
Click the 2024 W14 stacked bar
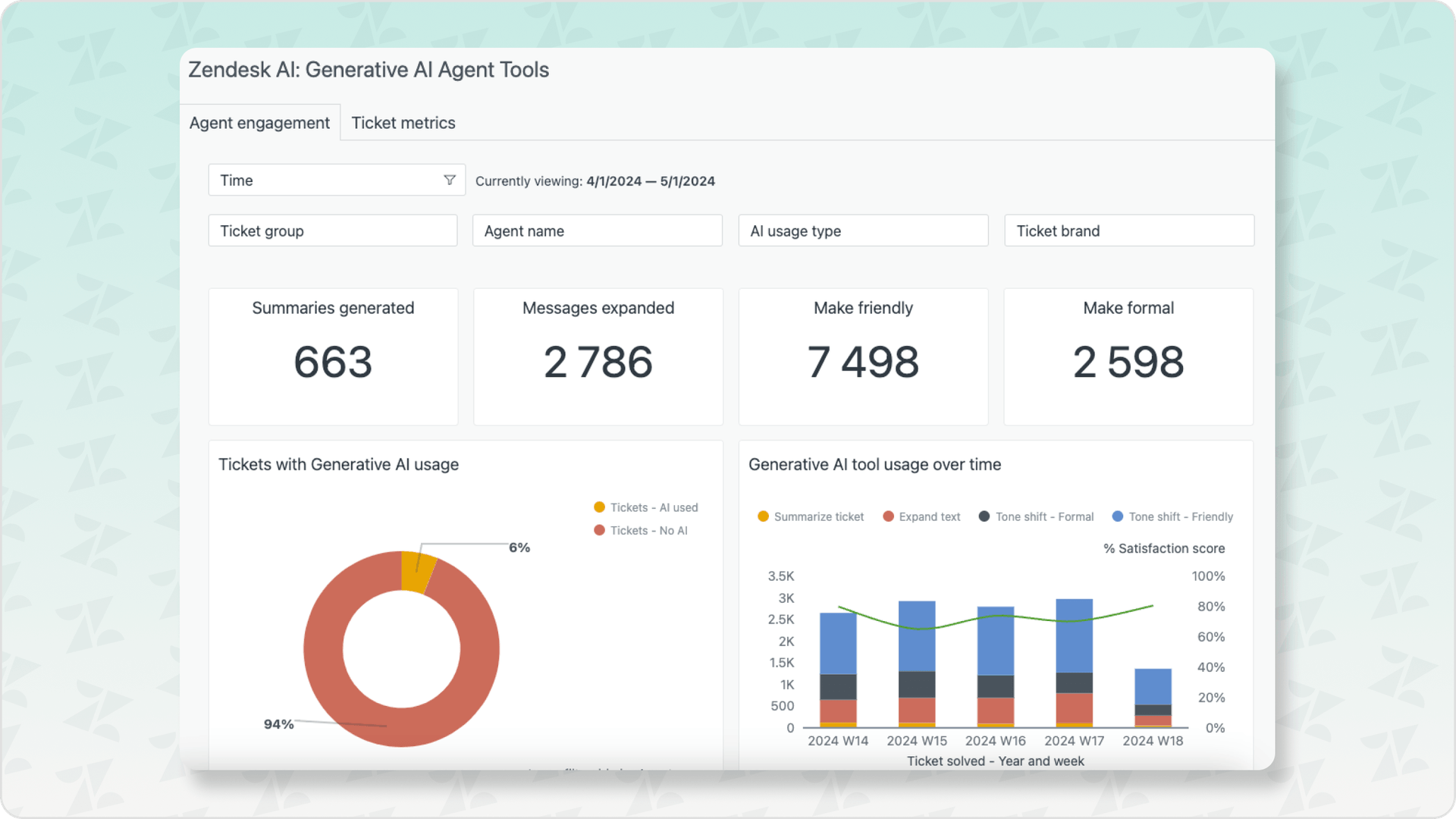pyautogui.click(x=838, y=670)
